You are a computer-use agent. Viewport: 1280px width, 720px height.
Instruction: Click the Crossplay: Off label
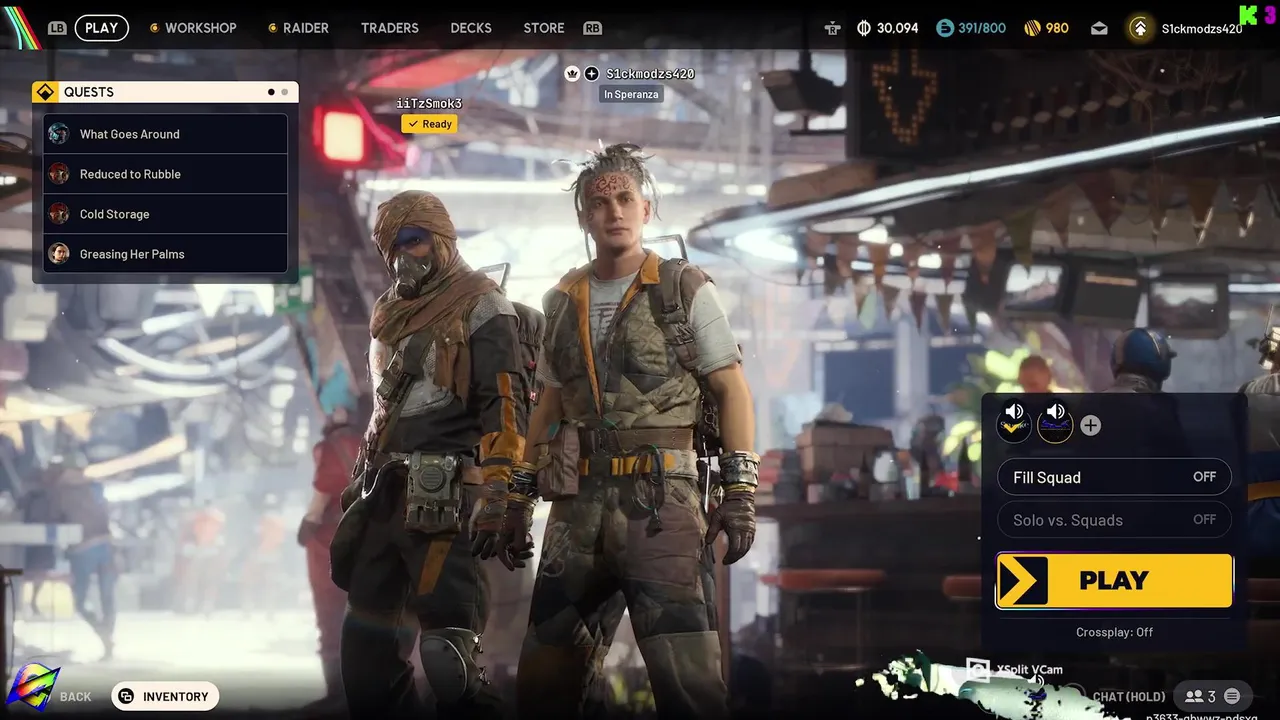click(1114, 632)
